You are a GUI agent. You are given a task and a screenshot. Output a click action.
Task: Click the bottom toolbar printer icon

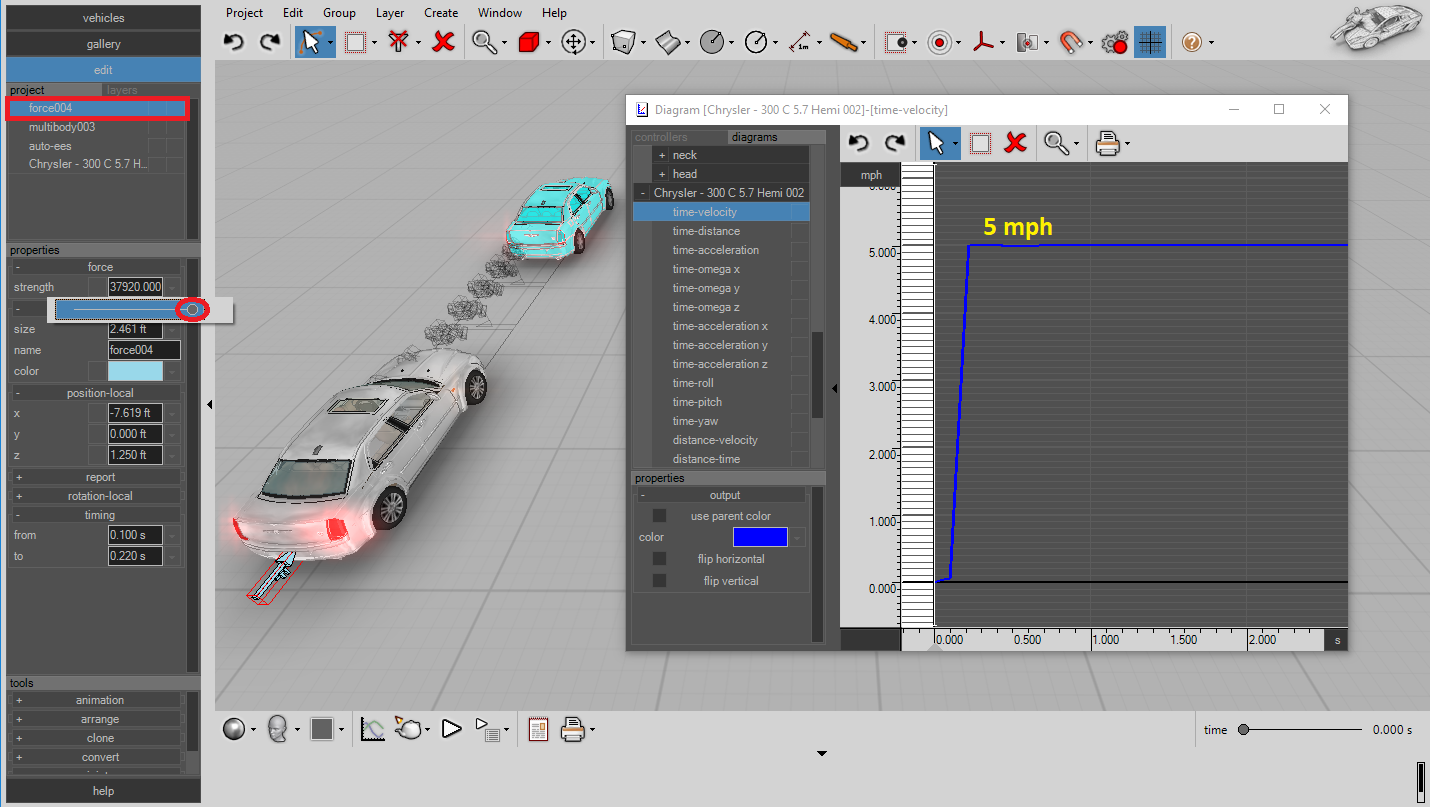(572, 729)
